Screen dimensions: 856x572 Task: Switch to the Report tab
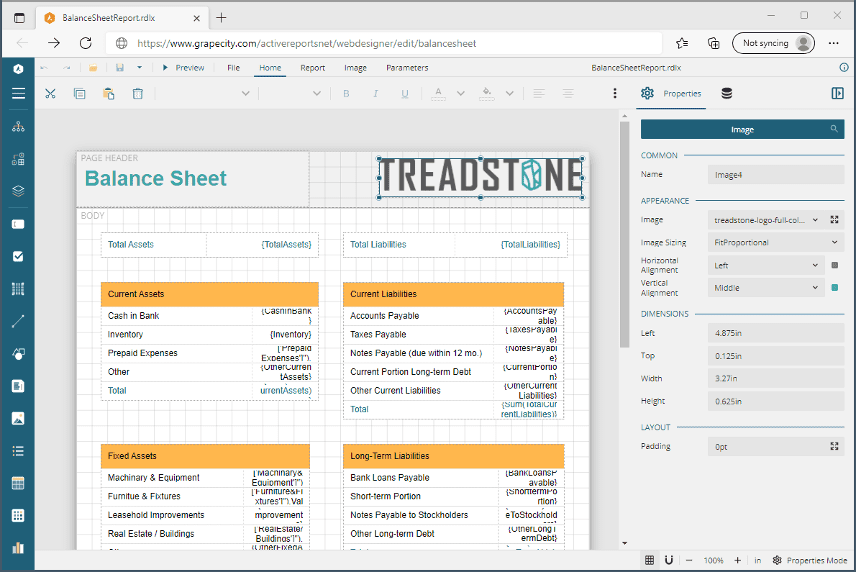pyautogui.click(x=313, y=68)
